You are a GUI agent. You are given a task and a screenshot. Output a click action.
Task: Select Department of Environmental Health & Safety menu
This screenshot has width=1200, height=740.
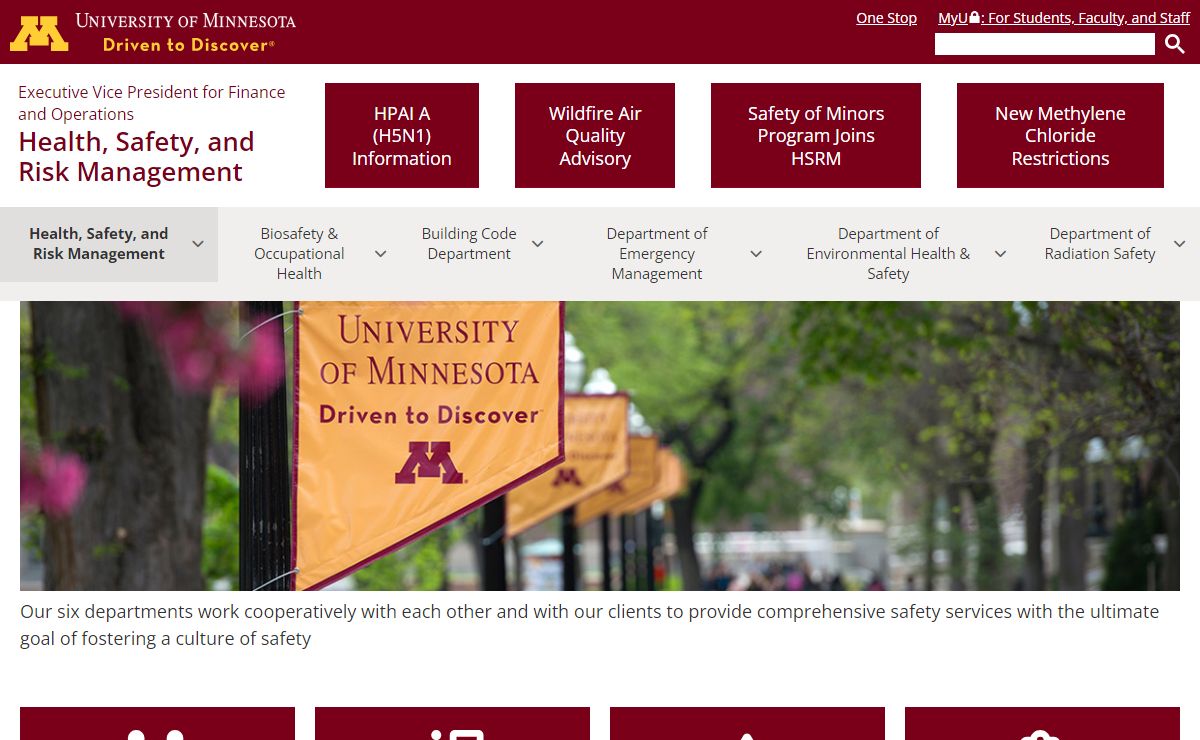click(x=888, y=254)
